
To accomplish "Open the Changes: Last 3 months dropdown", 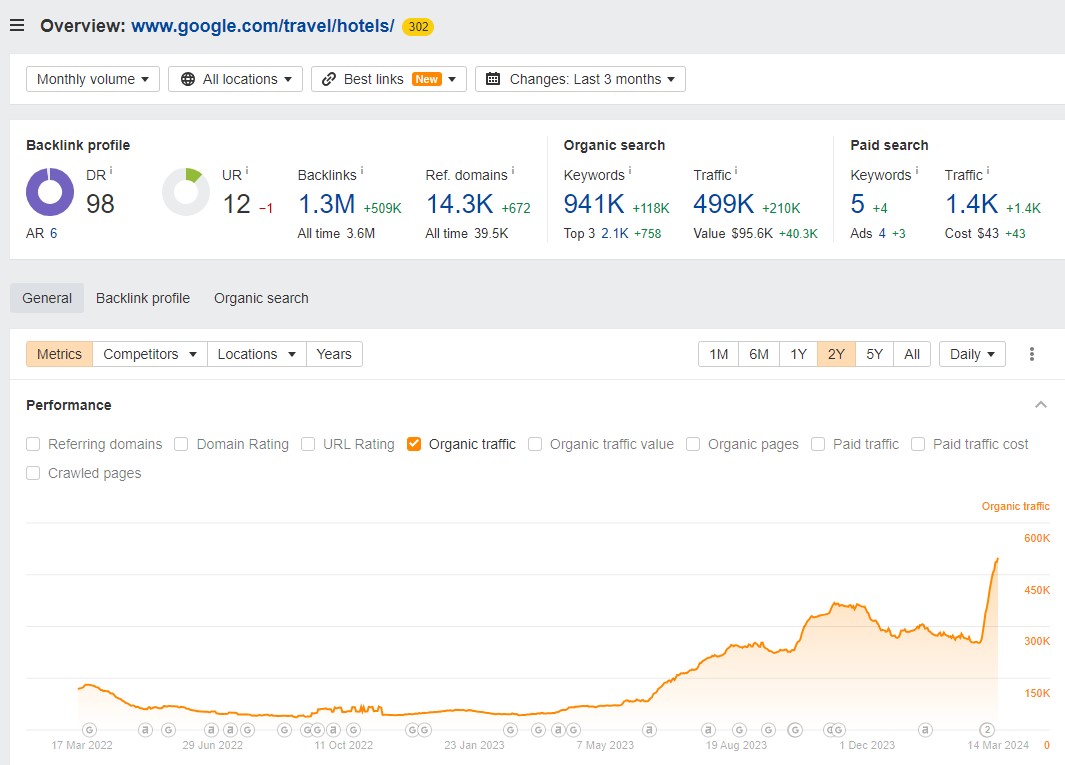I will 580,79.
